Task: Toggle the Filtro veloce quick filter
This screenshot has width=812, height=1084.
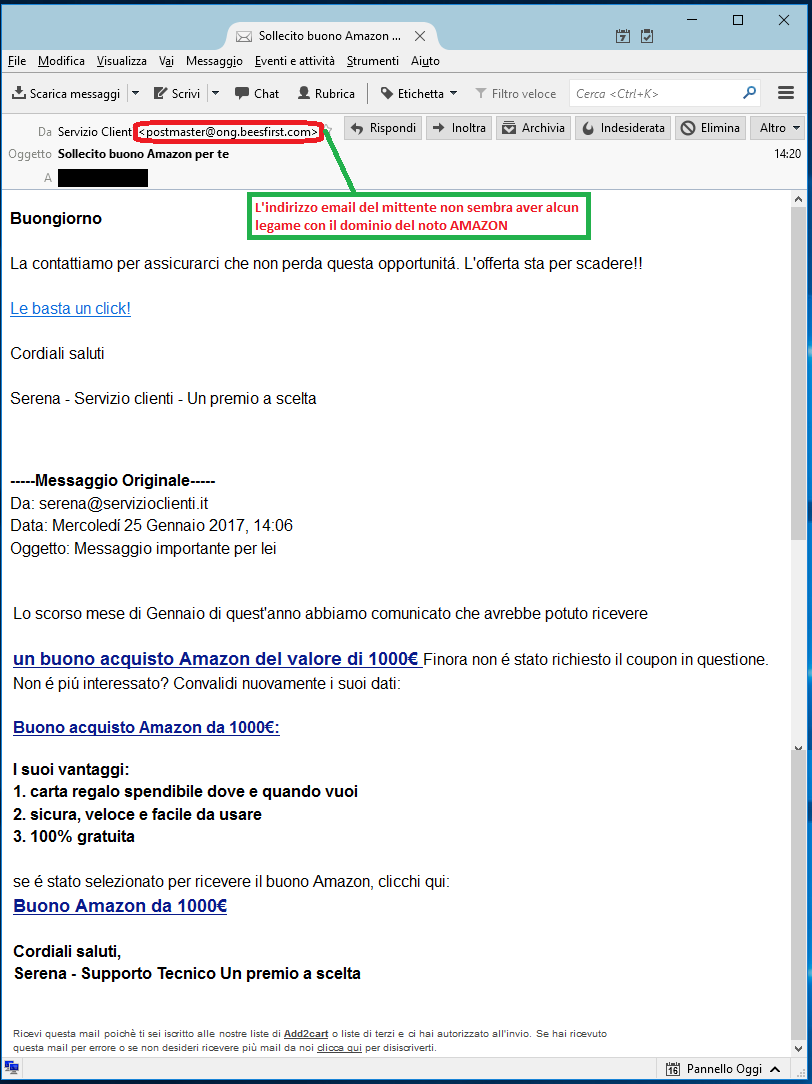Action: 516,93
